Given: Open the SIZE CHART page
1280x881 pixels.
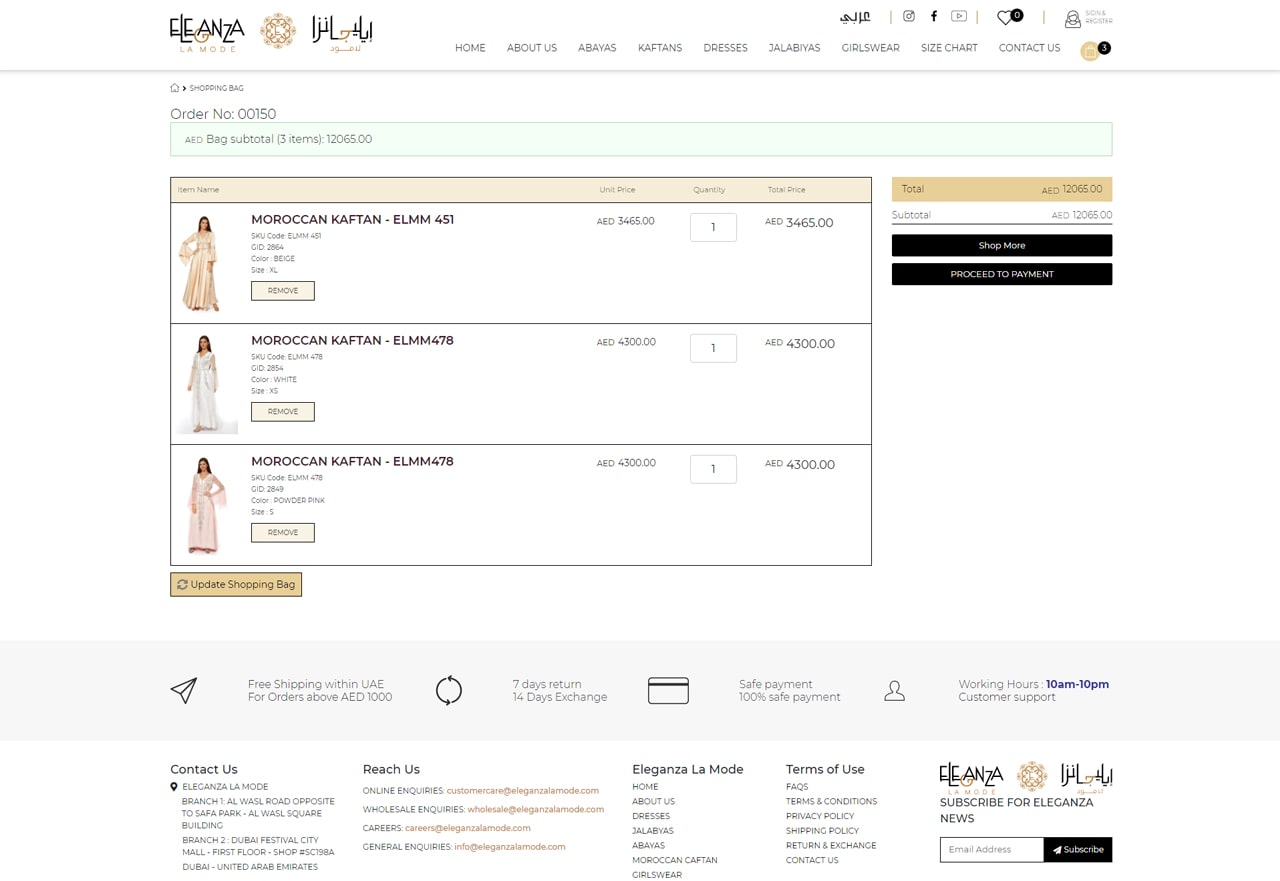Looking at the screenshot, I should tap(949, 48).
